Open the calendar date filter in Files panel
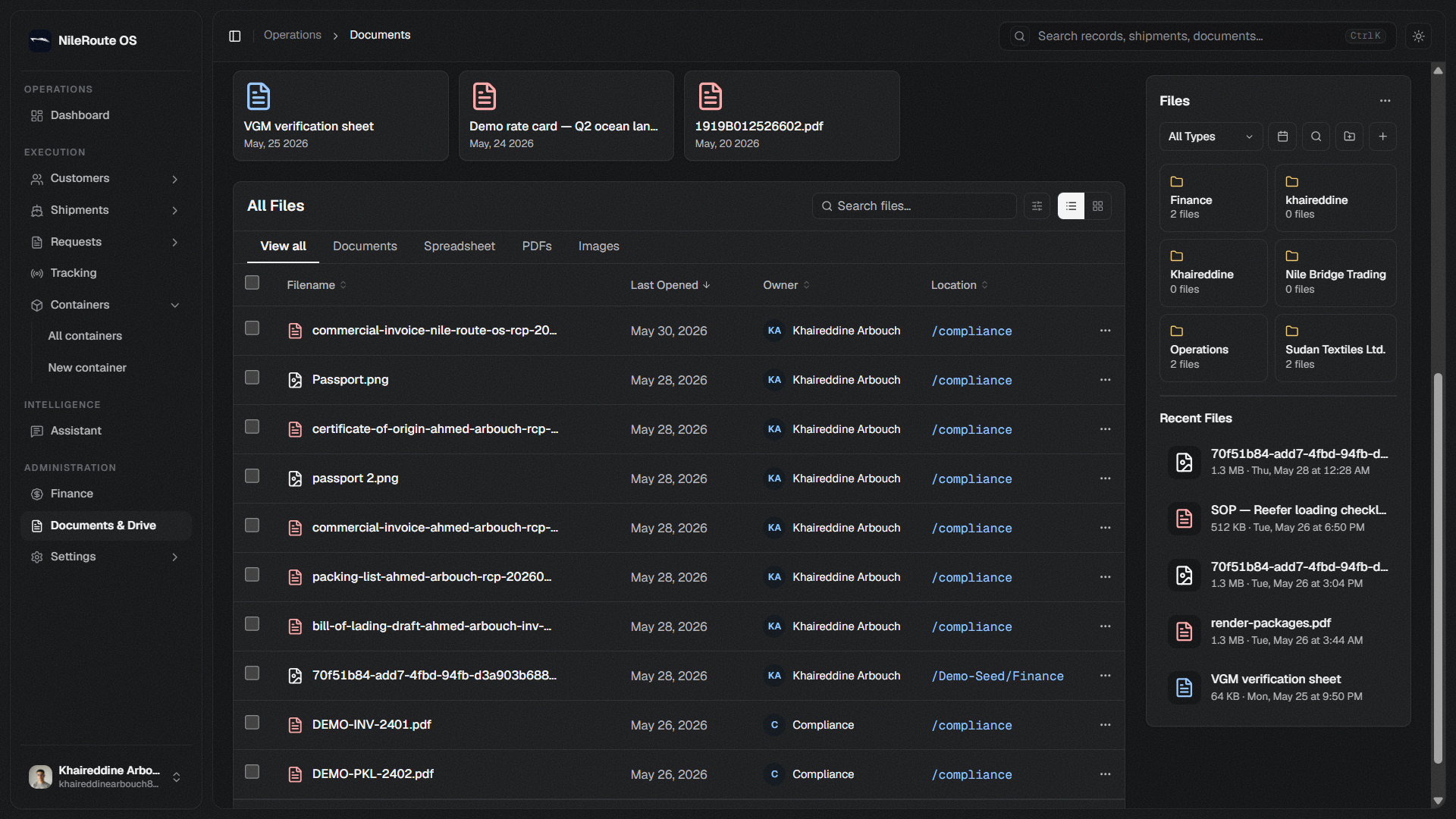The image size is (1456, 819). [1282, 136]
